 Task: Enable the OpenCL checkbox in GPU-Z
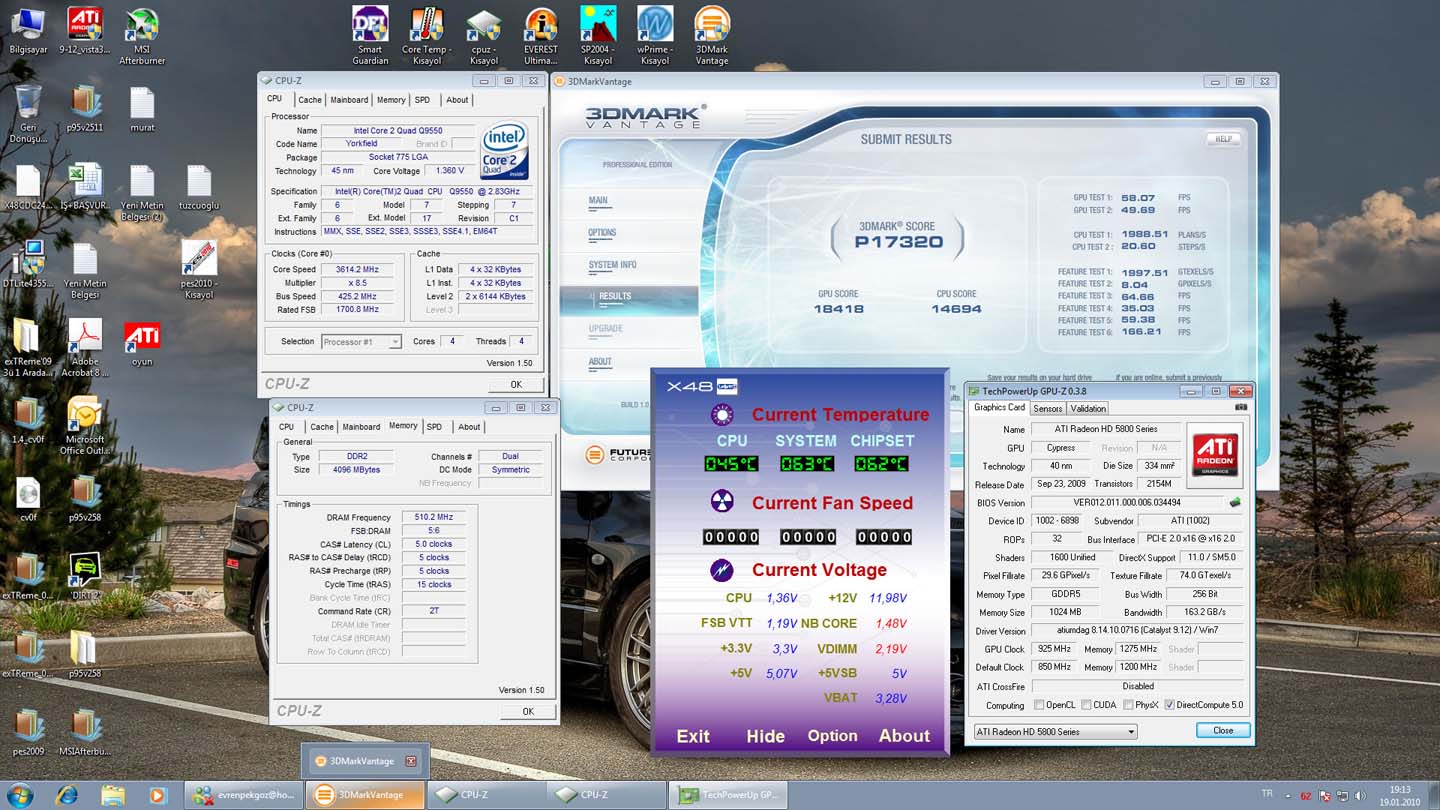tap(1040, 705)
